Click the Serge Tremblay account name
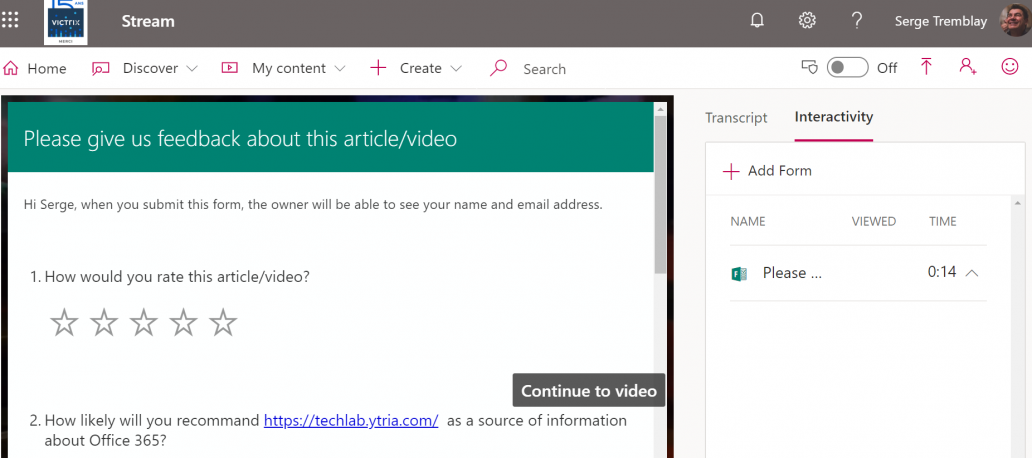The width and height of the screenshot is (1032, 458). click(x=941, y=22)
